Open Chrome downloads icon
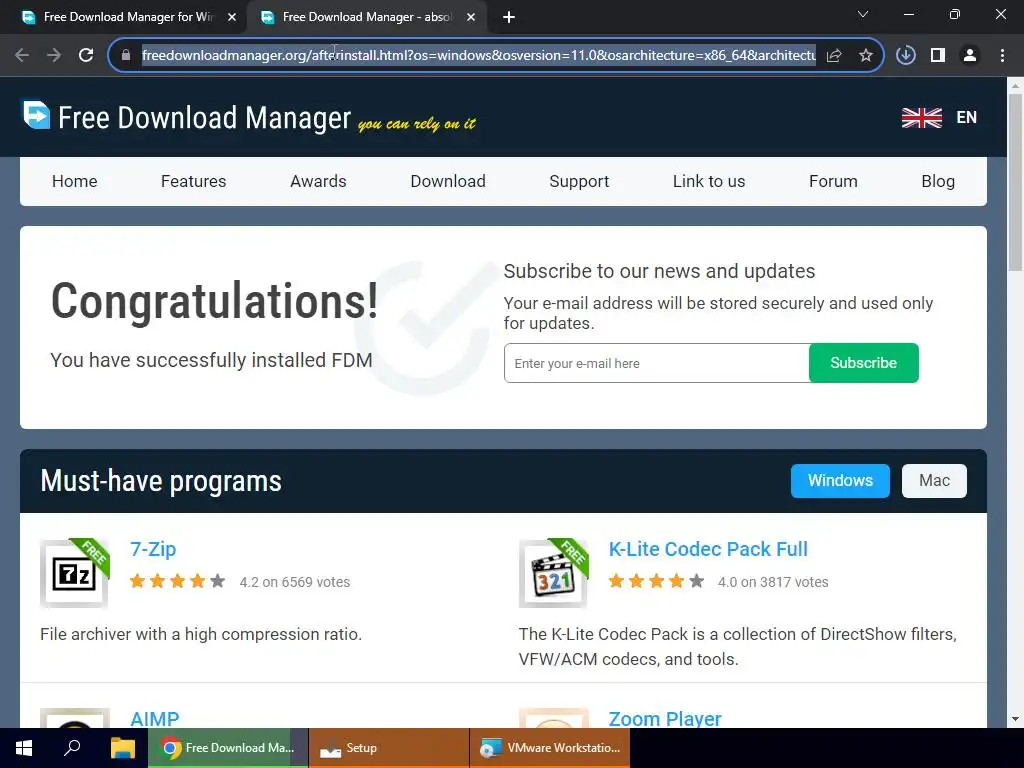Viewport: 1024px width, 768px height. (906, 56)
